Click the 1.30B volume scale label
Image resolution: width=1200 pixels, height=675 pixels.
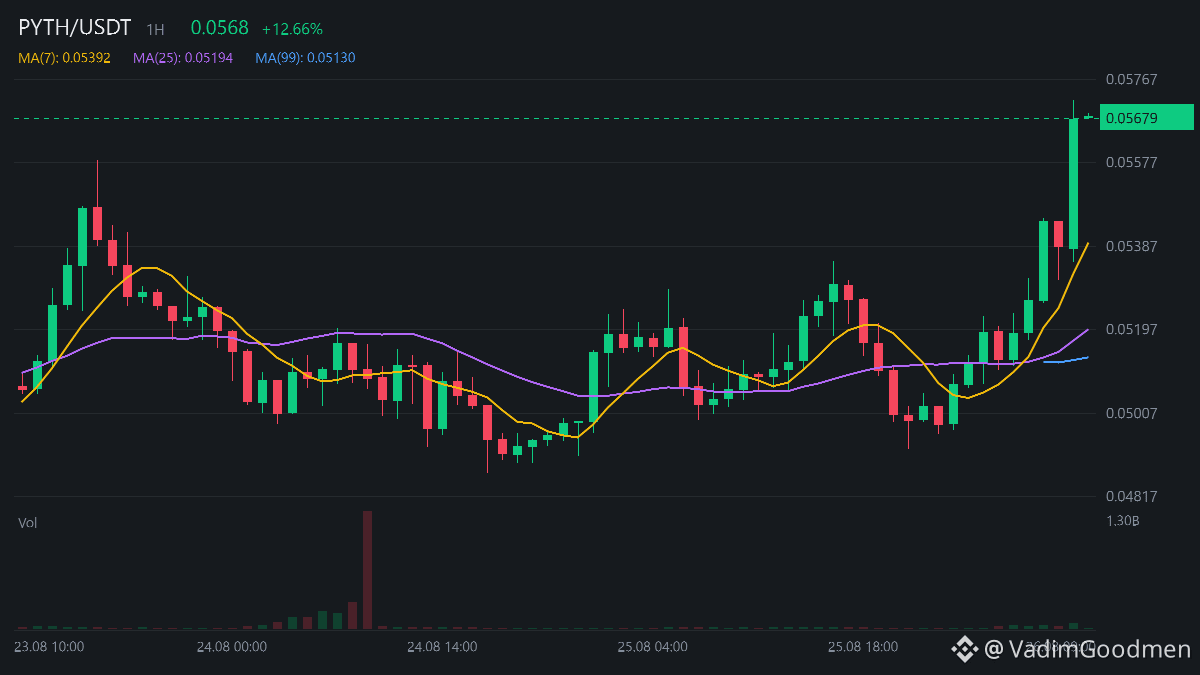[x=1124, y=521]
